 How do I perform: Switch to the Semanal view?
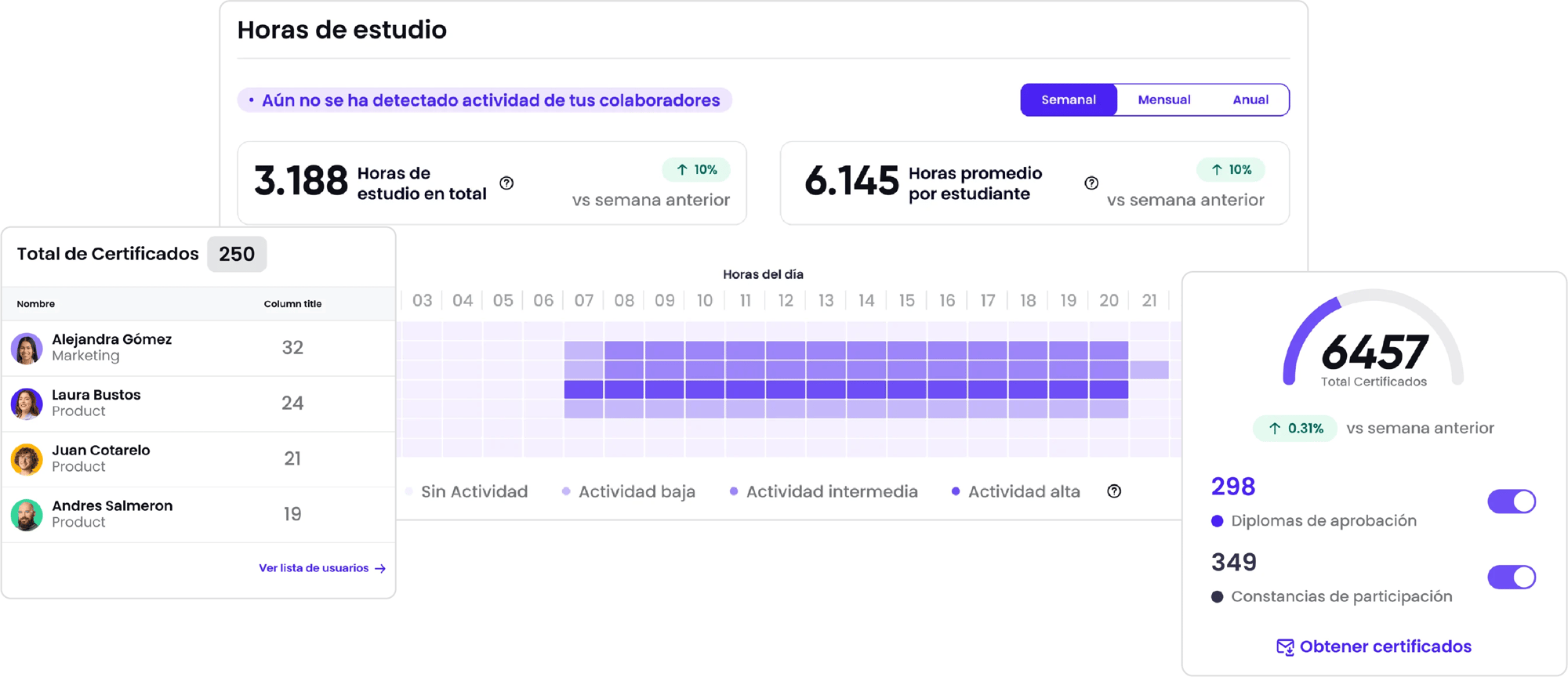(x=1068, y=100)
